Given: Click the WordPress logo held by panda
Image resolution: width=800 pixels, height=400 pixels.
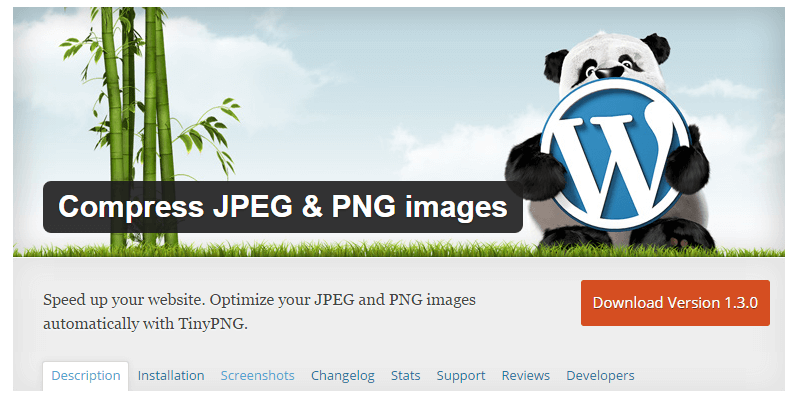Looking at the screenshot, I should (x=615, y=154).
